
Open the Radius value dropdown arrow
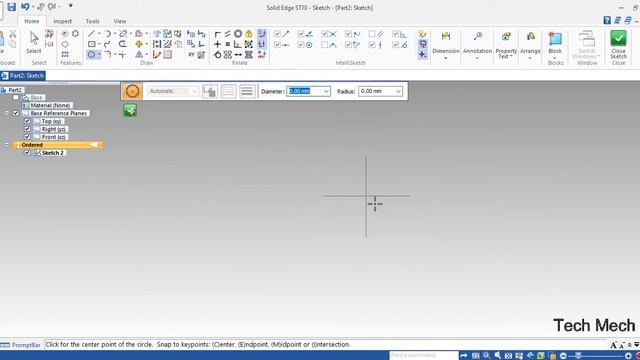[x=398, y=91]
